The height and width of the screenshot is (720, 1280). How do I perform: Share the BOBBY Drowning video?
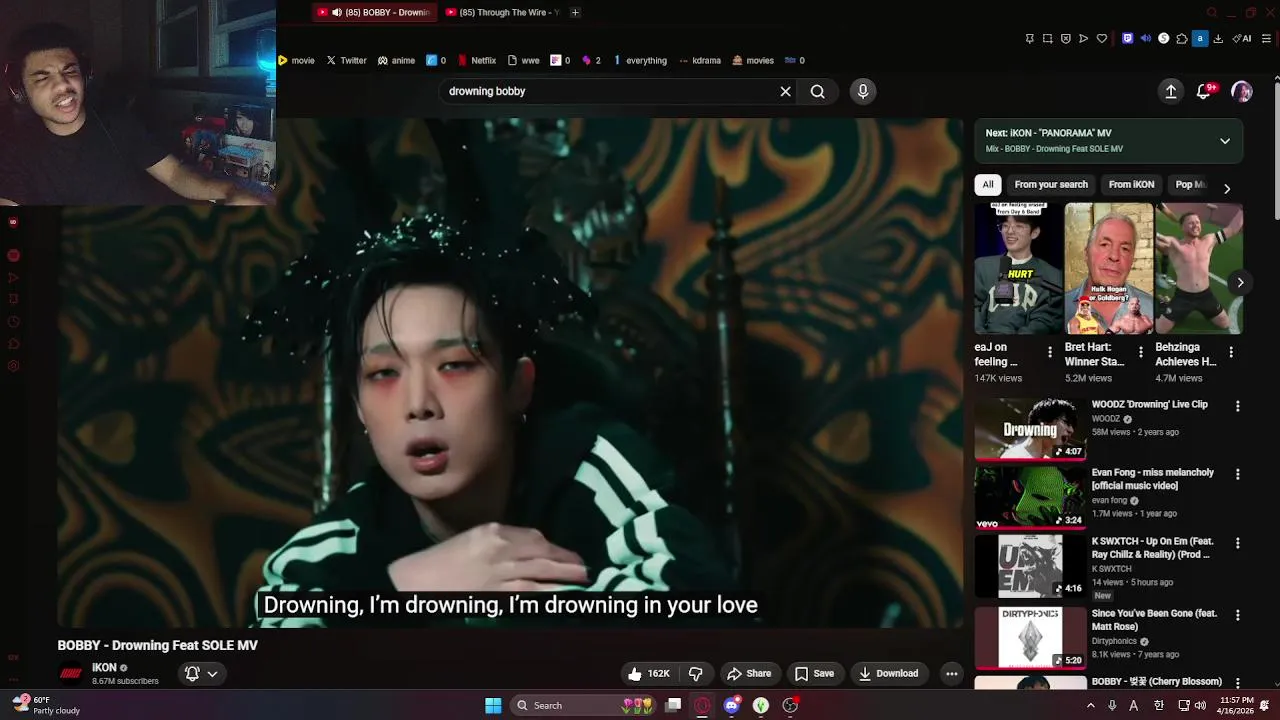[749, 674]
